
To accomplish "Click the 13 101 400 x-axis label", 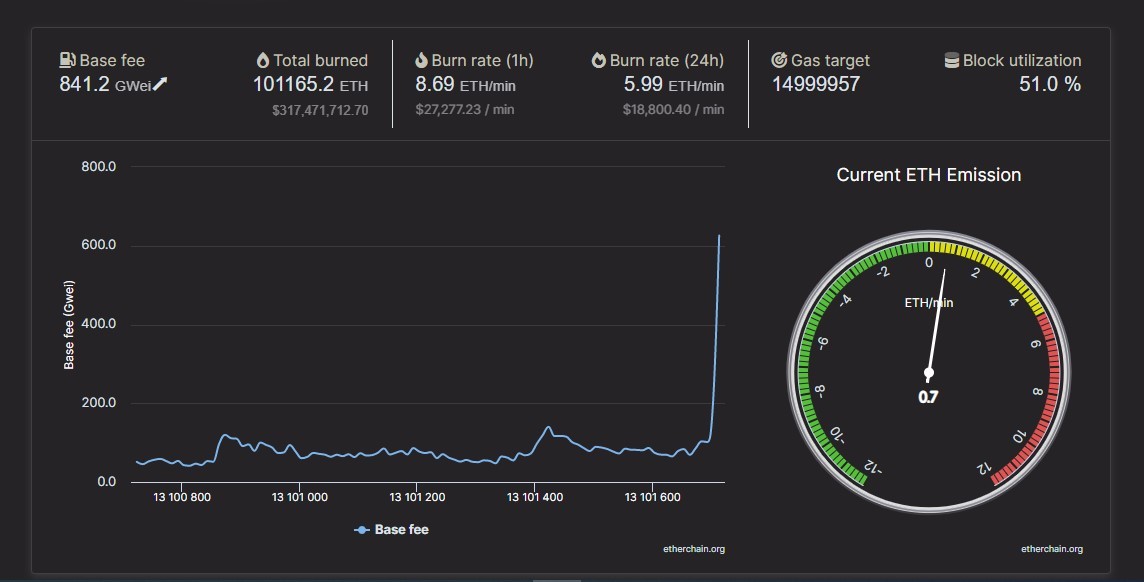I will coord(535,497).
